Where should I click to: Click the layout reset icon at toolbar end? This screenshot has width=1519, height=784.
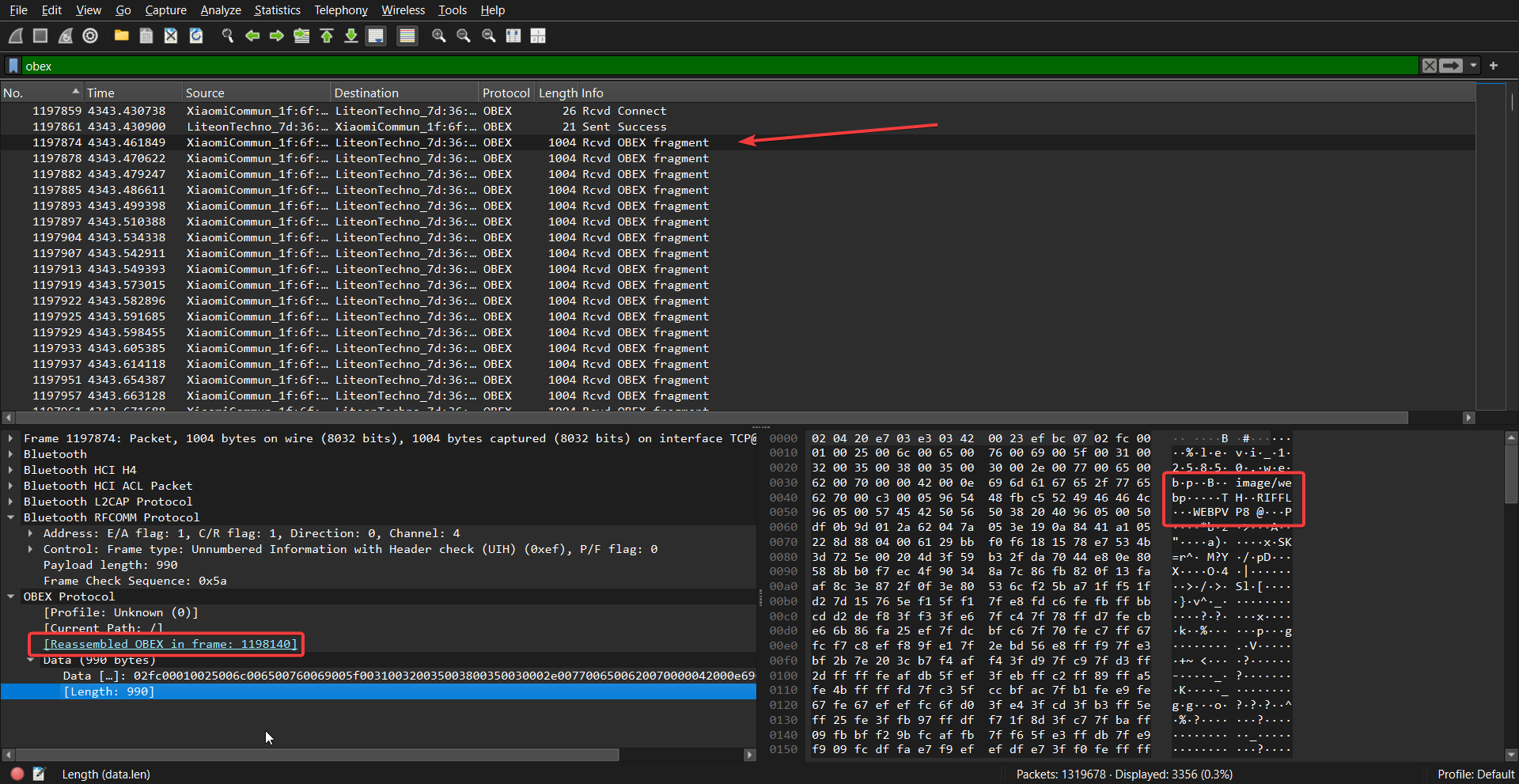[538, 36]
